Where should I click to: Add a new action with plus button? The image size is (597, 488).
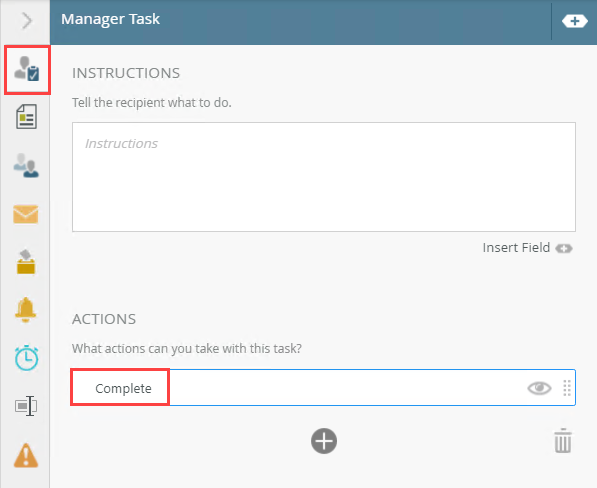tap(324, 441)
